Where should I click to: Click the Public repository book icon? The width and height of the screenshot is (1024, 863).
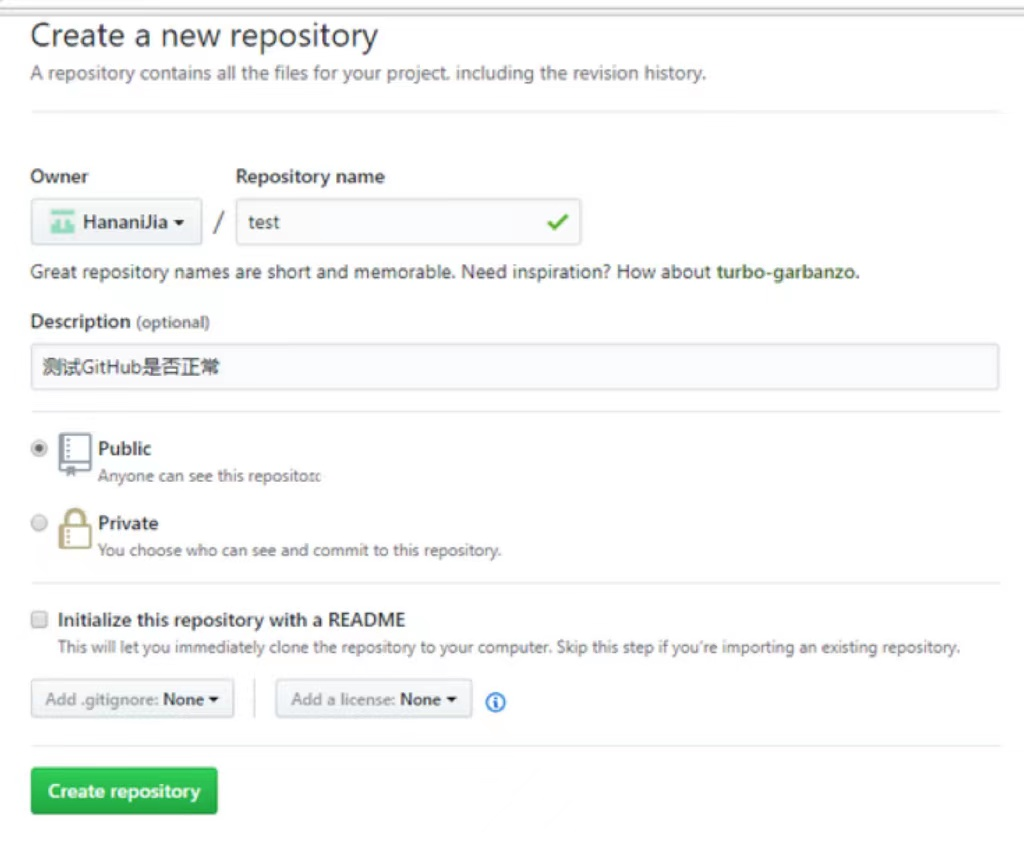[74, 454]
